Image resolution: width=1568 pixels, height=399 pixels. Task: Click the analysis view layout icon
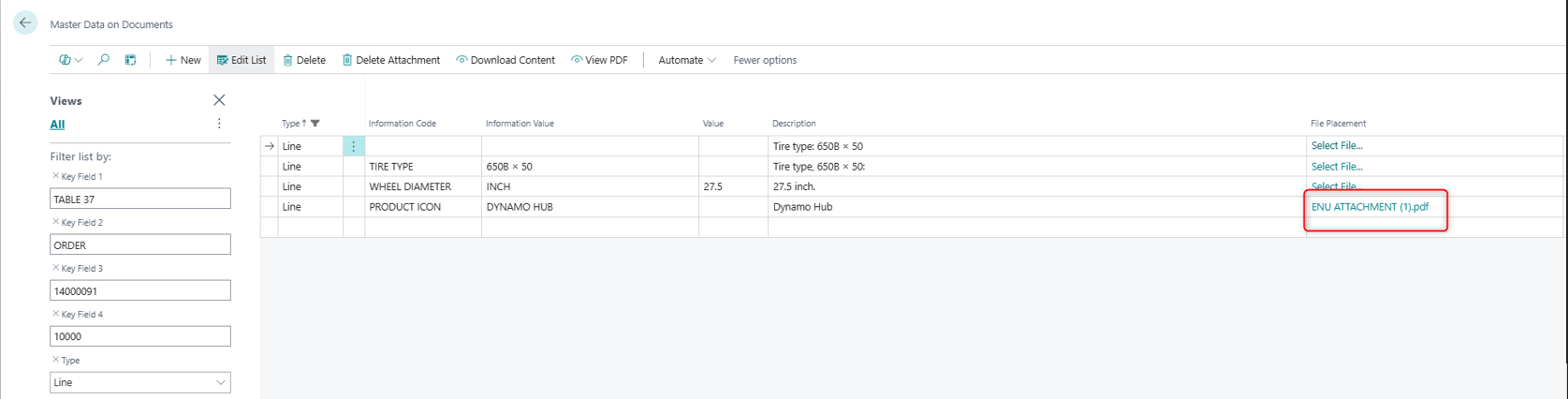pyautogui.click(x=130, y=60)
